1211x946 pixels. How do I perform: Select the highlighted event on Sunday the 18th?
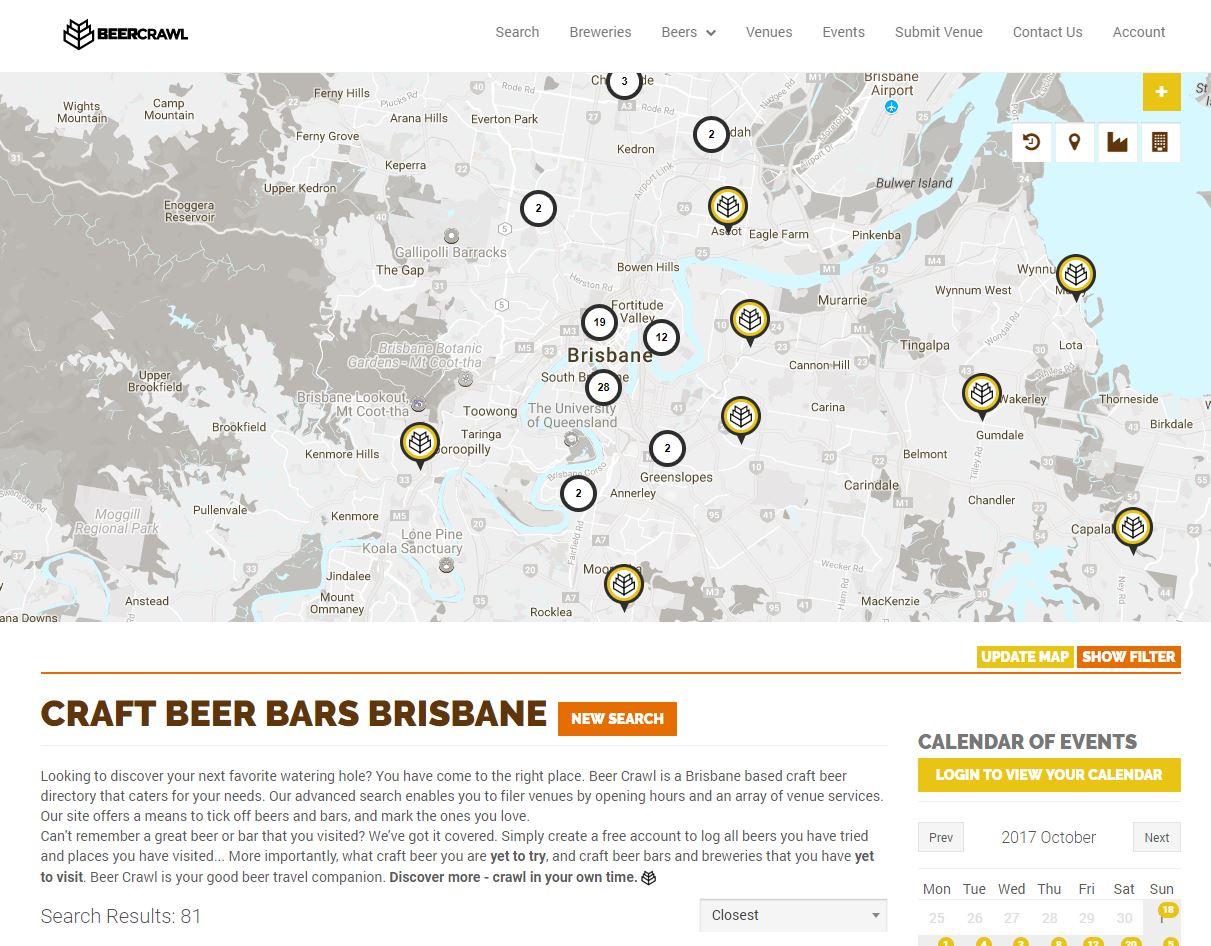point(1167,910)
